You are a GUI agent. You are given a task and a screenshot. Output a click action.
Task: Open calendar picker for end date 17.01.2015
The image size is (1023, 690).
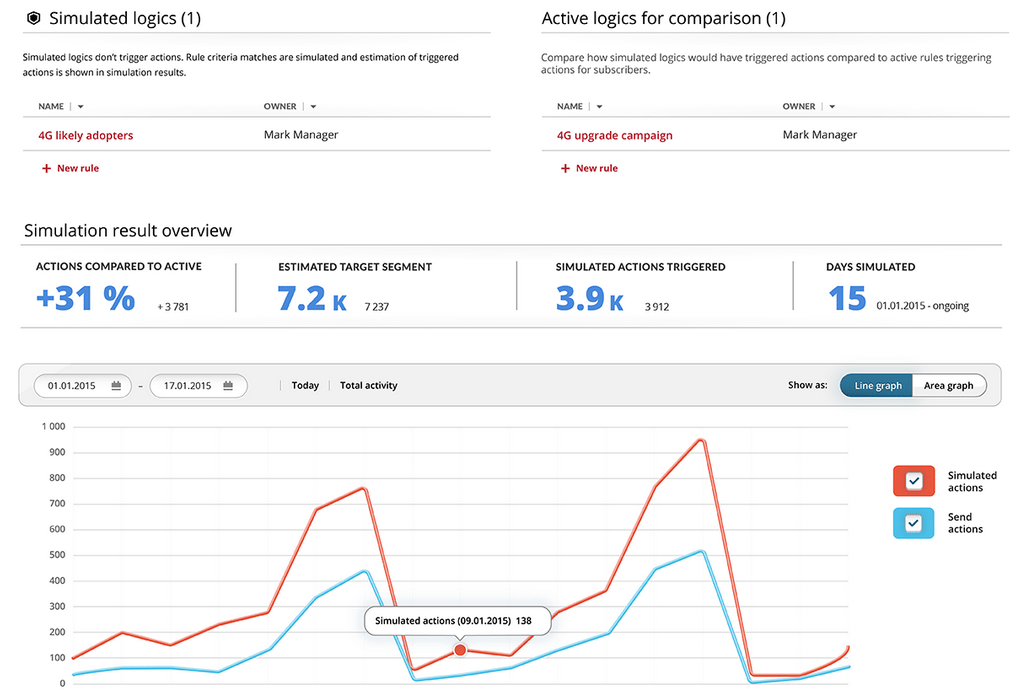(228, 386)
